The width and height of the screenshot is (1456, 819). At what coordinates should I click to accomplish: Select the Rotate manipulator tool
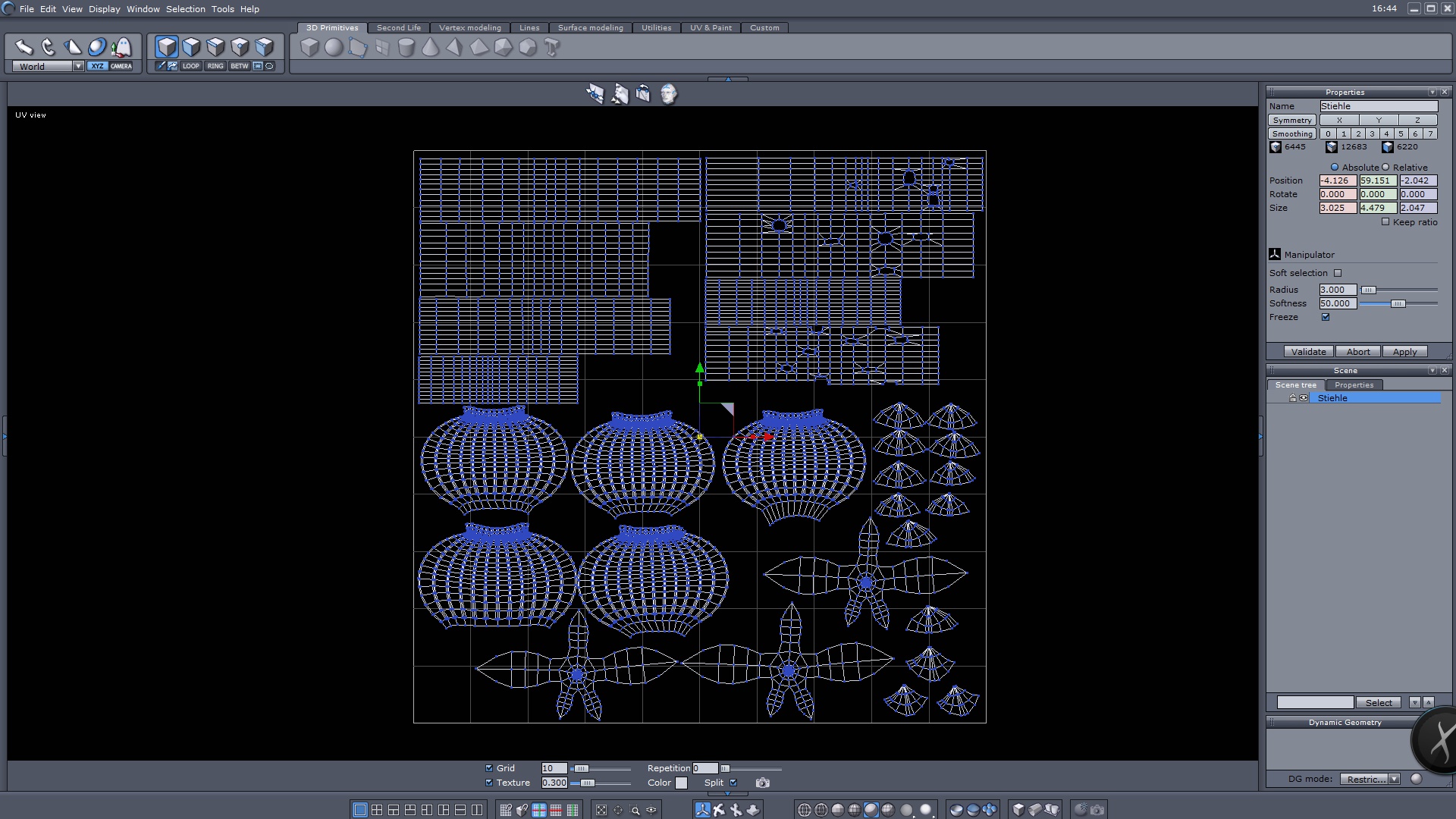[x=49, y=47]
